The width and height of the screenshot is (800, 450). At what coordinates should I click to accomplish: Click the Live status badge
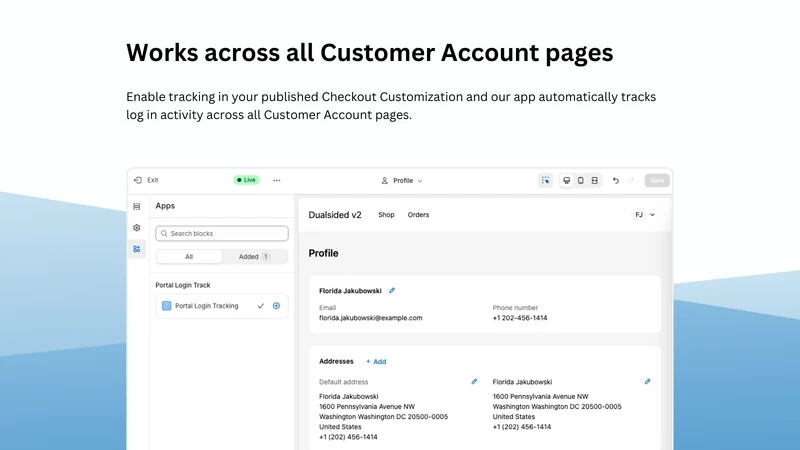[246, 180]
